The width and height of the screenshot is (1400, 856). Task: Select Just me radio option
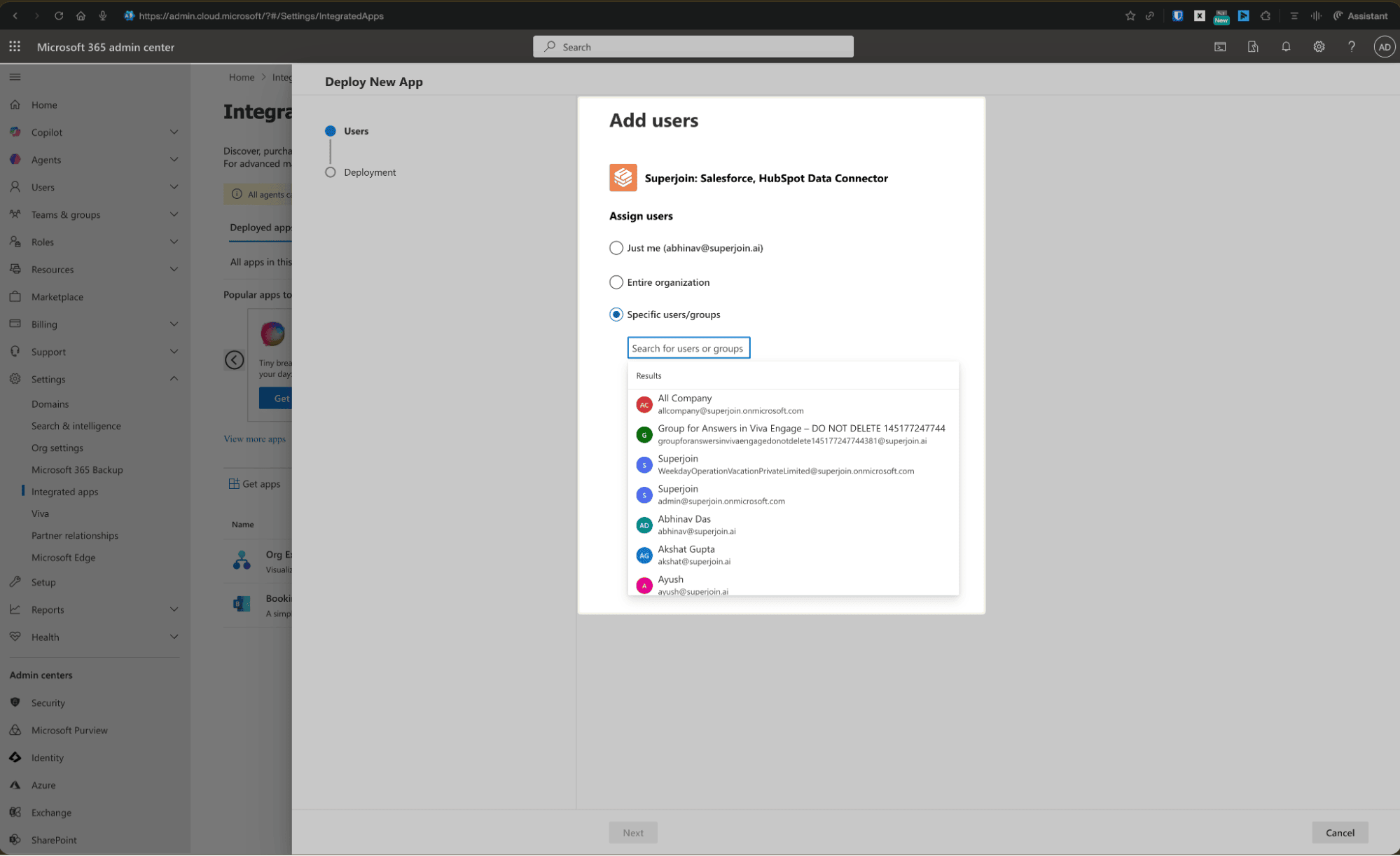click(616, 248)
